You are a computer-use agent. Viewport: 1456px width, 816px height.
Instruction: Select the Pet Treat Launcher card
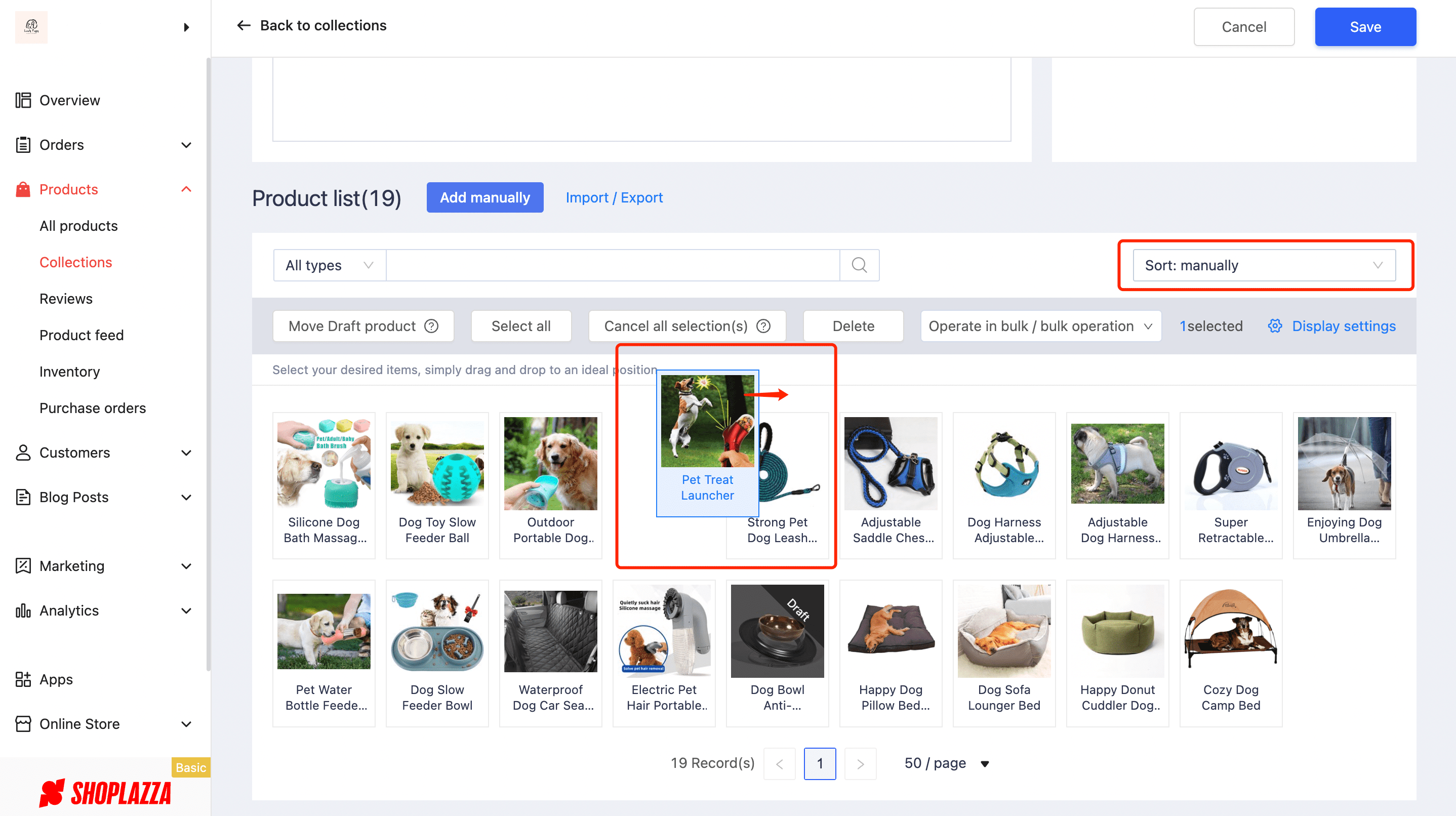(x=707, y=443)
